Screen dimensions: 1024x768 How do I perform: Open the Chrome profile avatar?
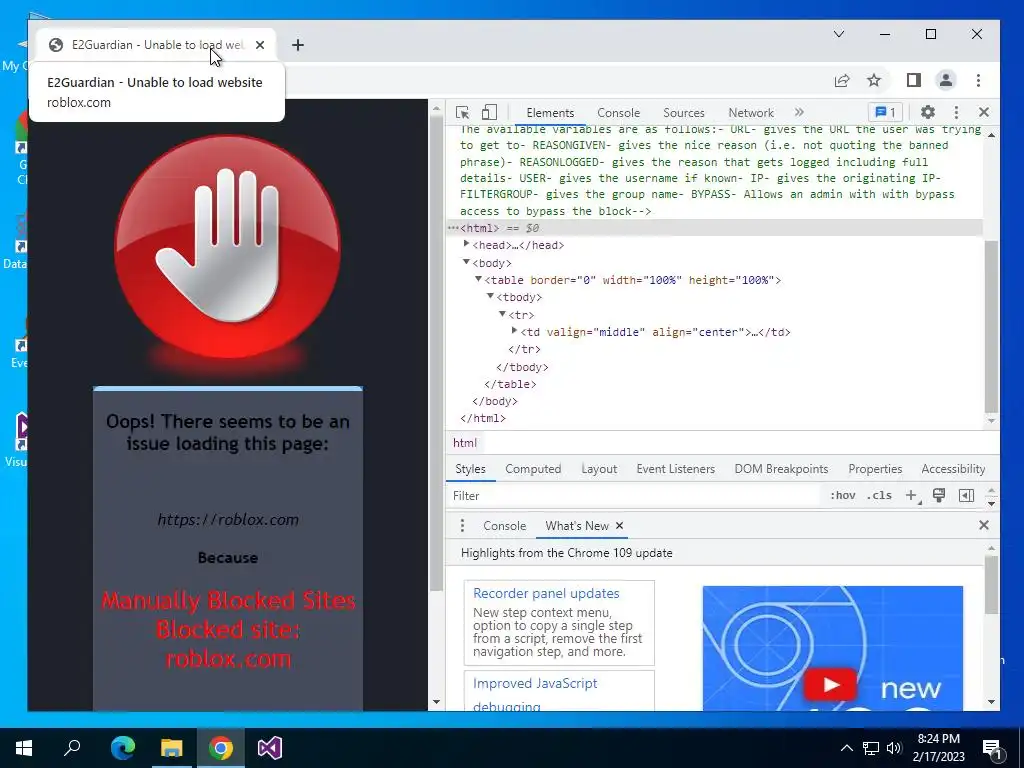point(946,80)
